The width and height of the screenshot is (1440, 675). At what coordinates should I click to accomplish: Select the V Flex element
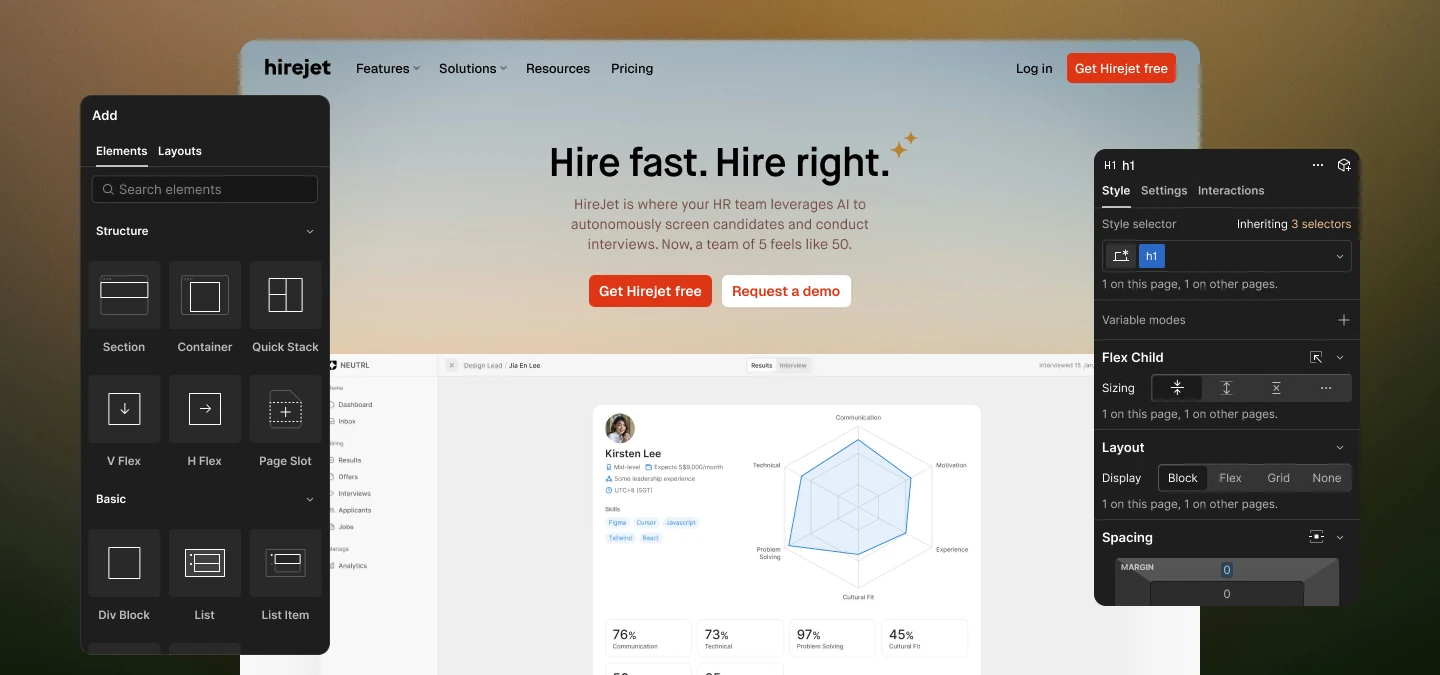click(124, 409)
